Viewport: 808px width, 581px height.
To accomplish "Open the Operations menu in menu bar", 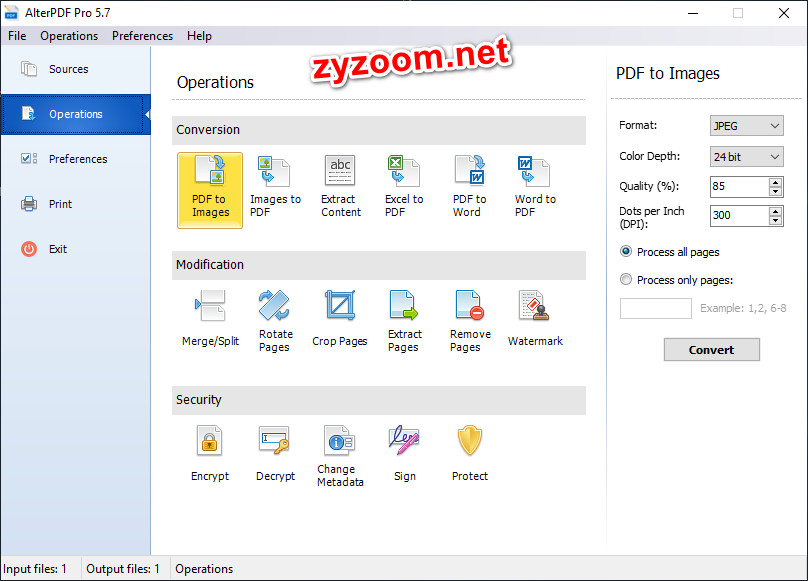I will point(69,36).
